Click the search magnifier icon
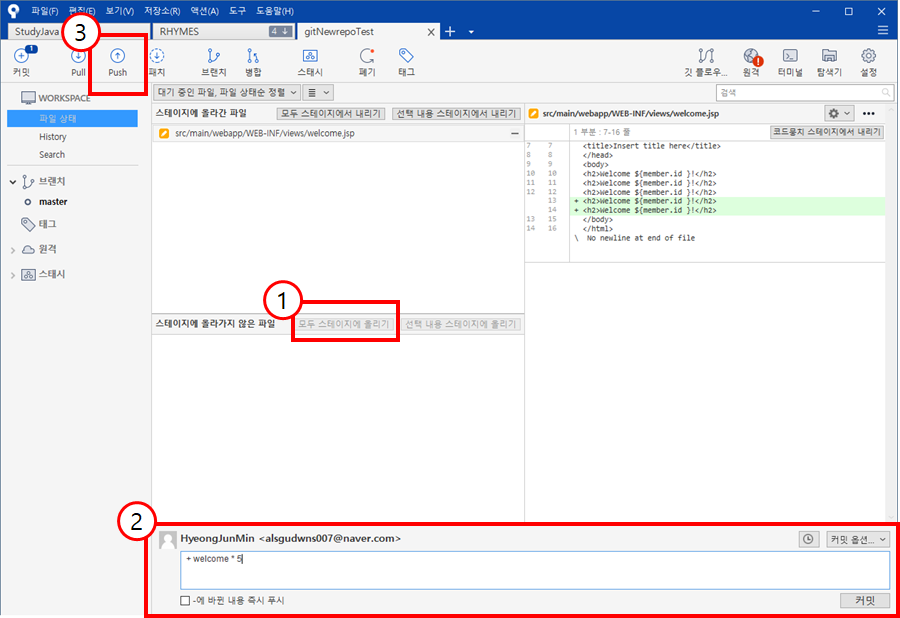 886,92
